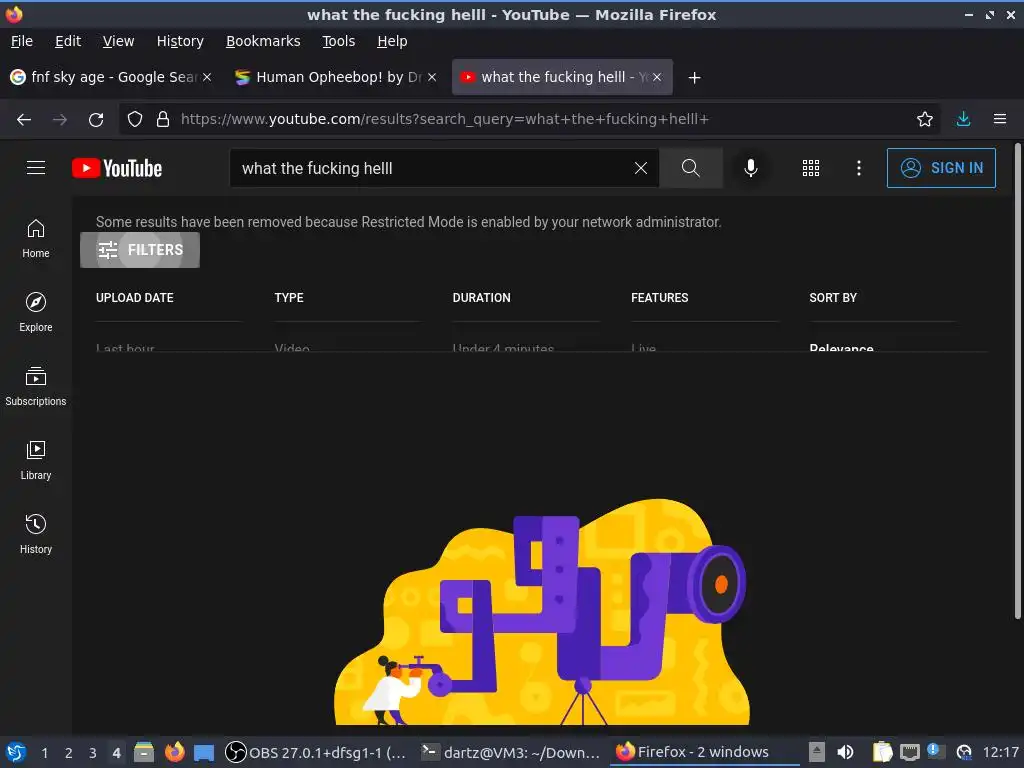Close the fnf sky age tab
This screenshot has height=768, width=1024.
pyautogui.click(x=207, y=77)
